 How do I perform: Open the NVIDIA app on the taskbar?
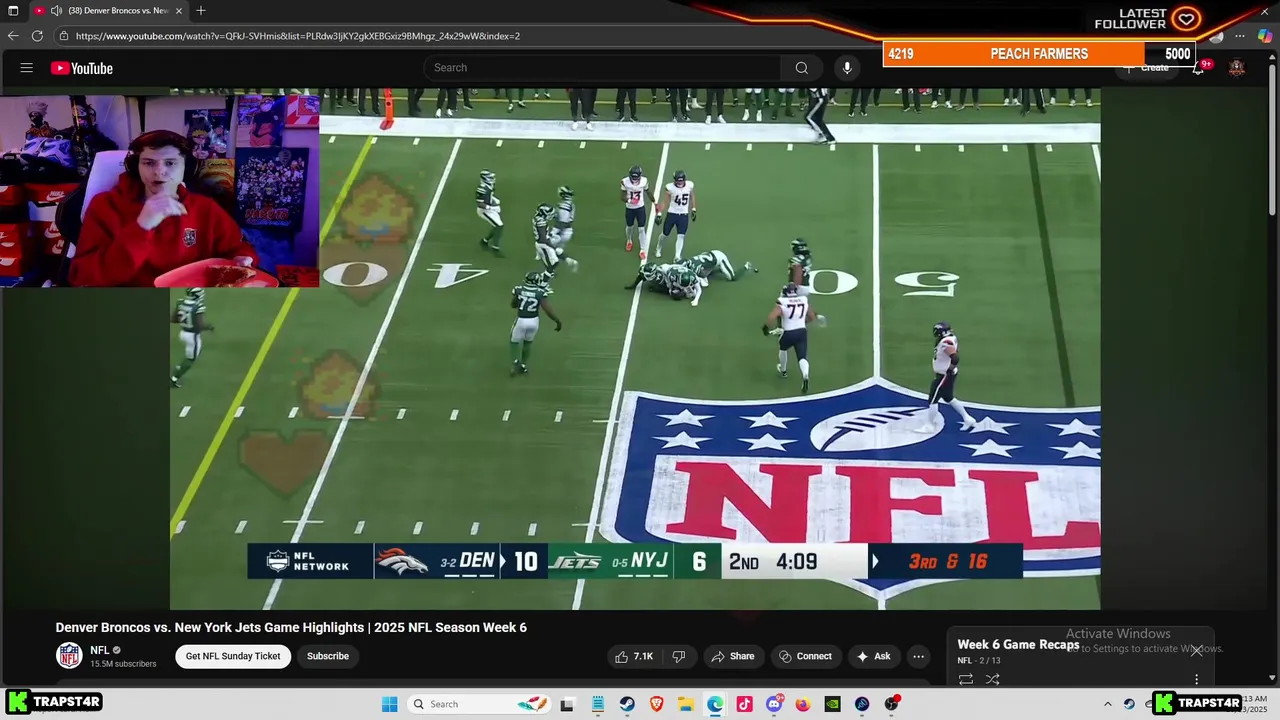[832, 704]
